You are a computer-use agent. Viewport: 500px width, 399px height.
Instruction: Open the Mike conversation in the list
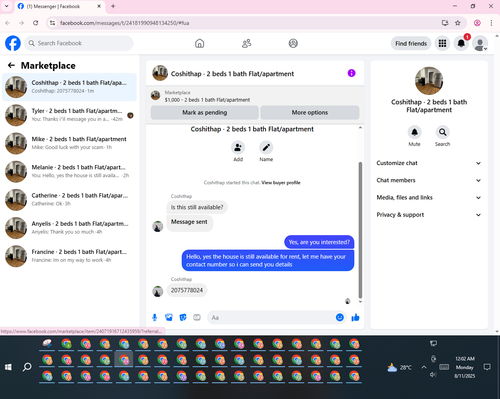tap(69, 143)
